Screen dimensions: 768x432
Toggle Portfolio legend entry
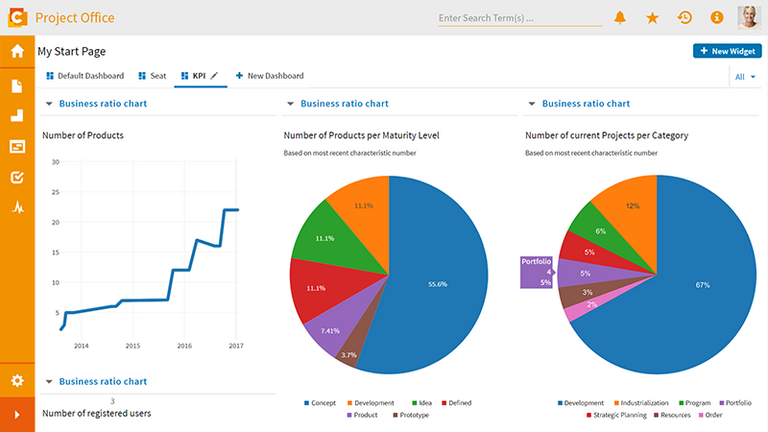click(x=735, y=403)
